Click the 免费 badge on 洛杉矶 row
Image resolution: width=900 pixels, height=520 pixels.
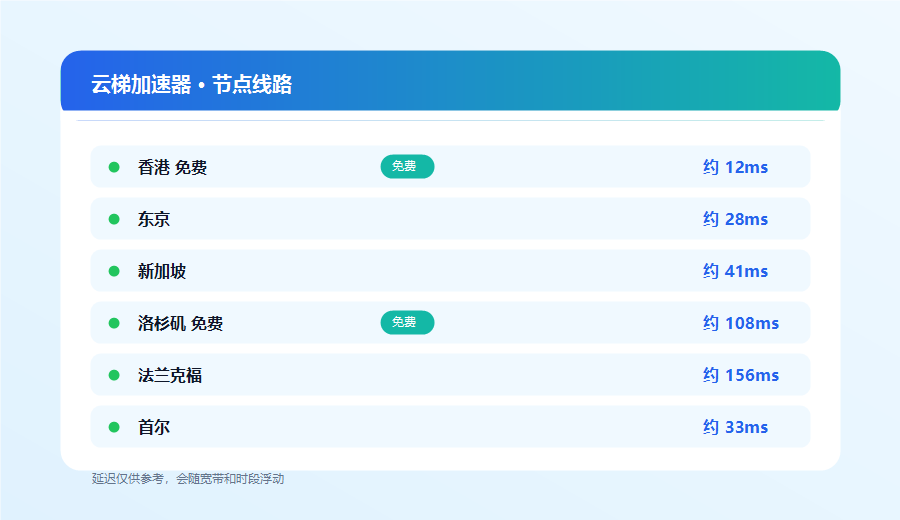click(408, 323)
